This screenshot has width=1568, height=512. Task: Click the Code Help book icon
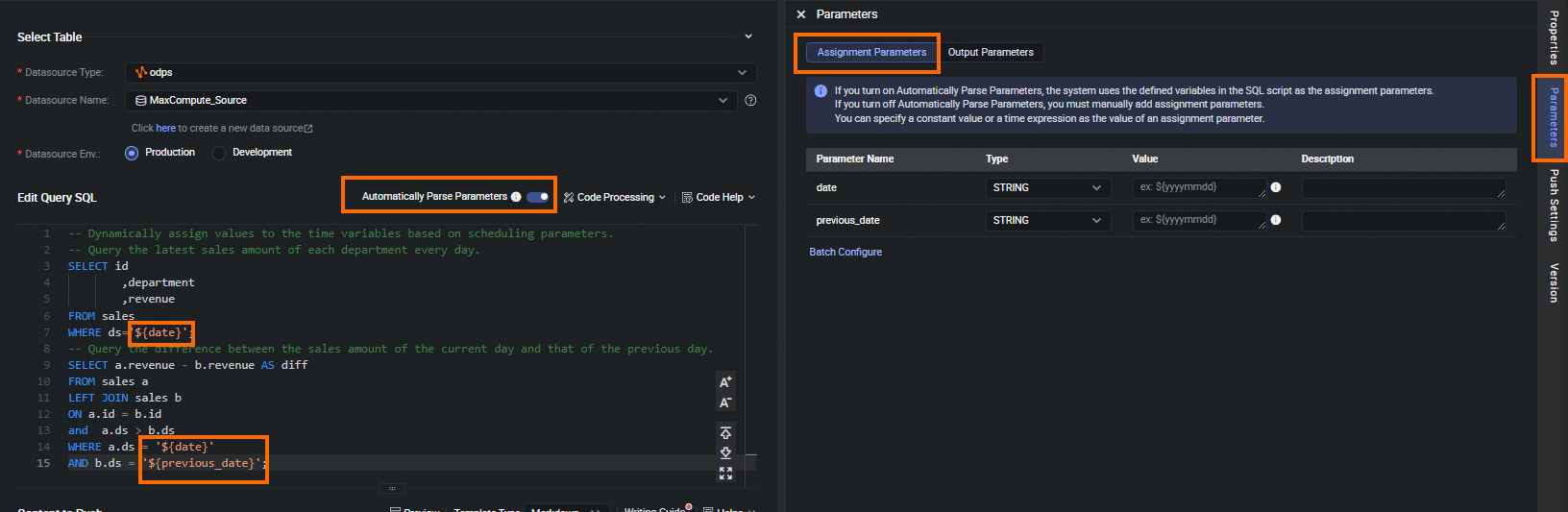687,197
